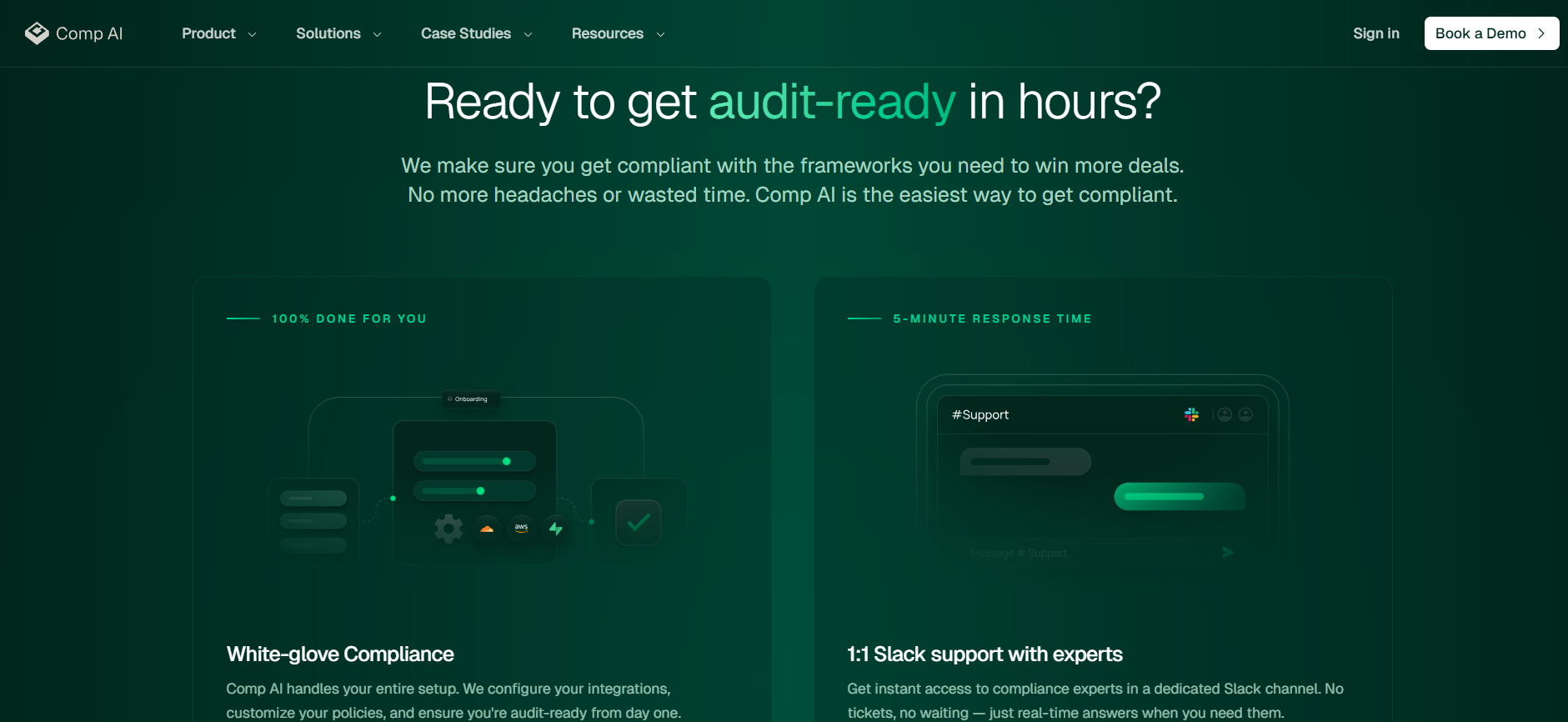1568x722 pixels.
Task: Click the last user avatar in the Support header
Action: coord(1245,414)
